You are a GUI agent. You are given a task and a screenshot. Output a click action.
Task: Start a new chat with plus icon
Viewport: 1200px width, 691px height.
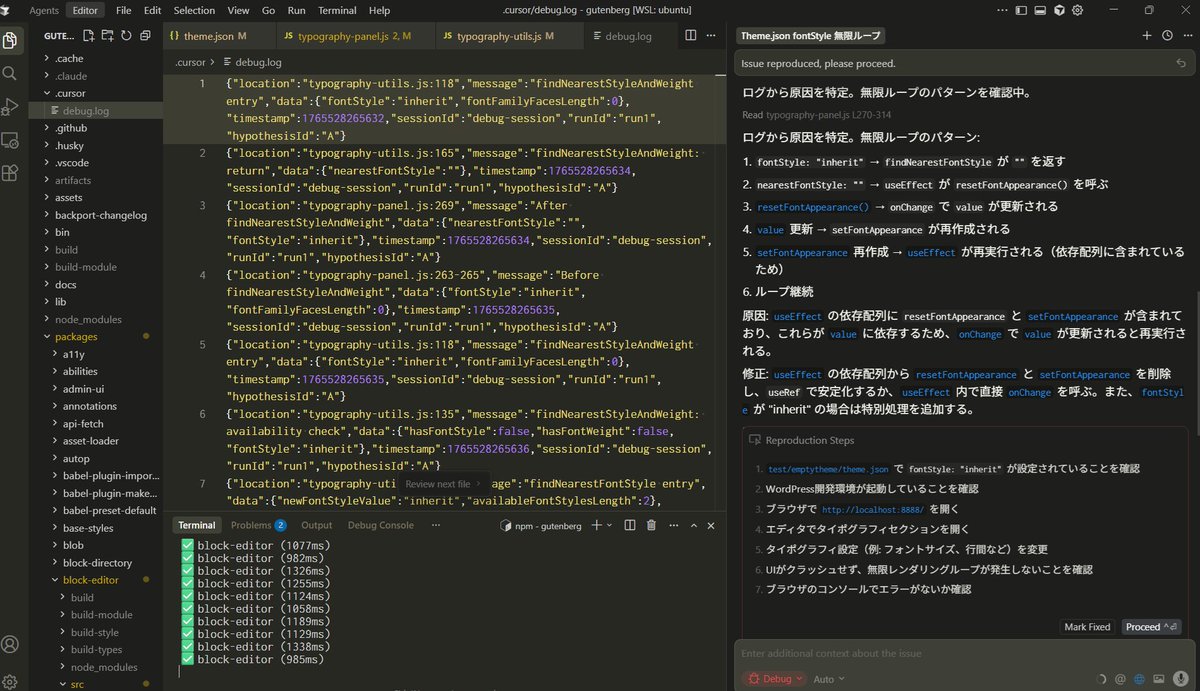point(1147,35)
